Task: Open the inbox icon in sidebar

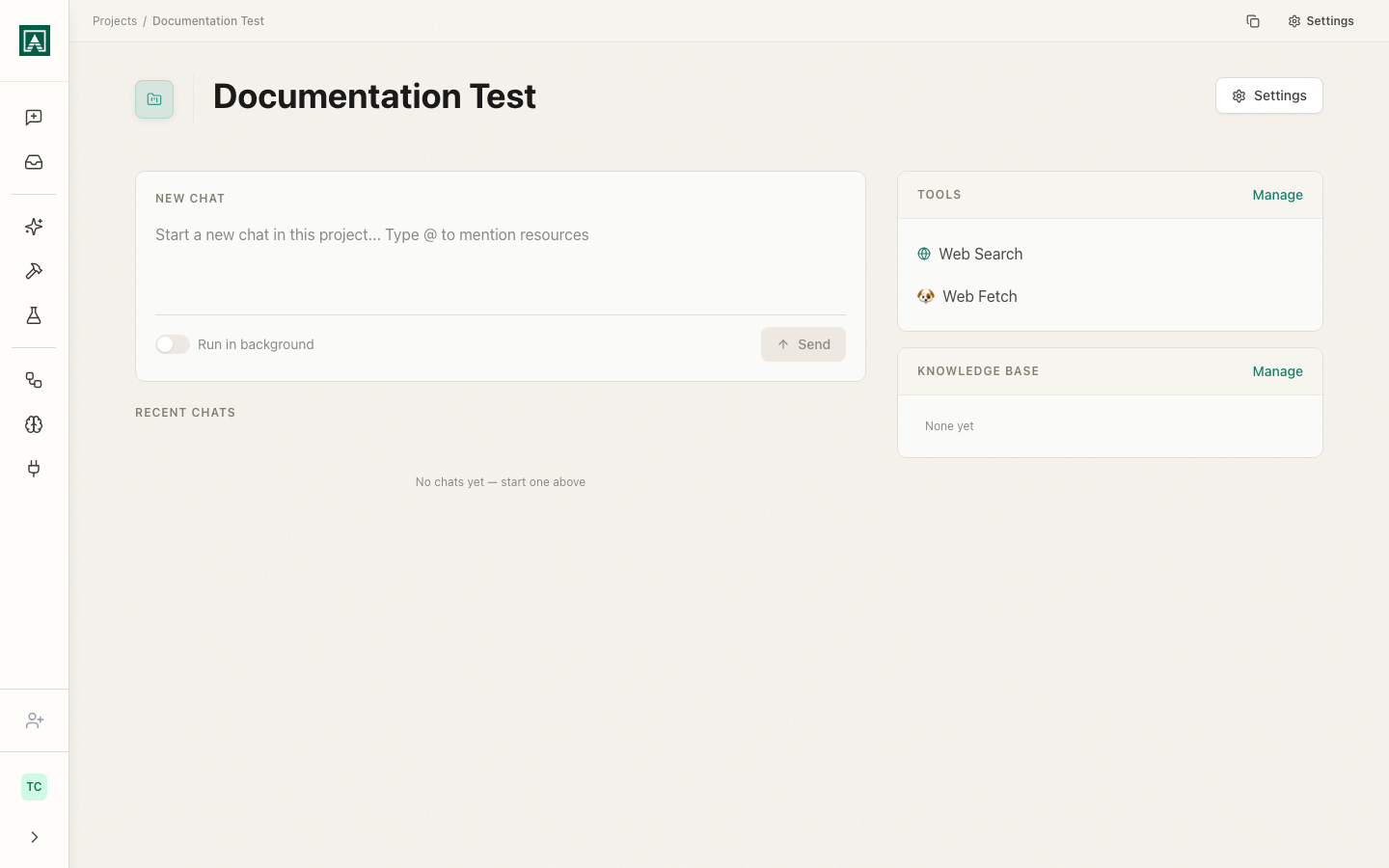Action: [34, 162]
